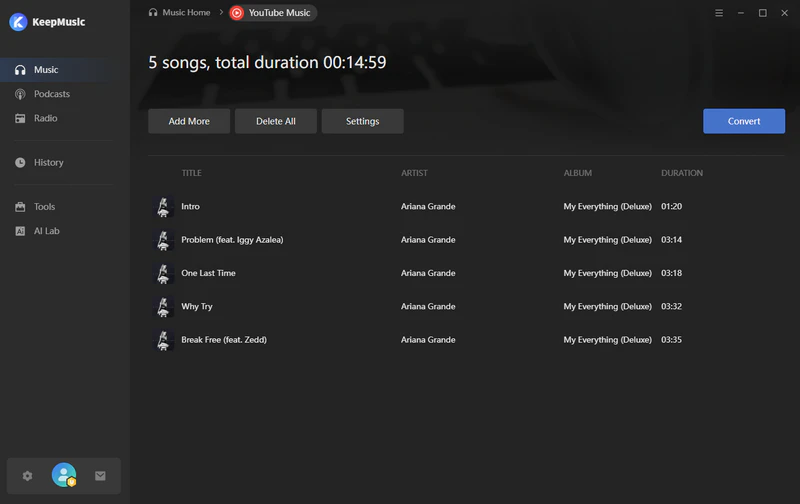This screenshot has width=800, height=504.
Task: Click the Intro song thumbnail
Action: [164, 207]
